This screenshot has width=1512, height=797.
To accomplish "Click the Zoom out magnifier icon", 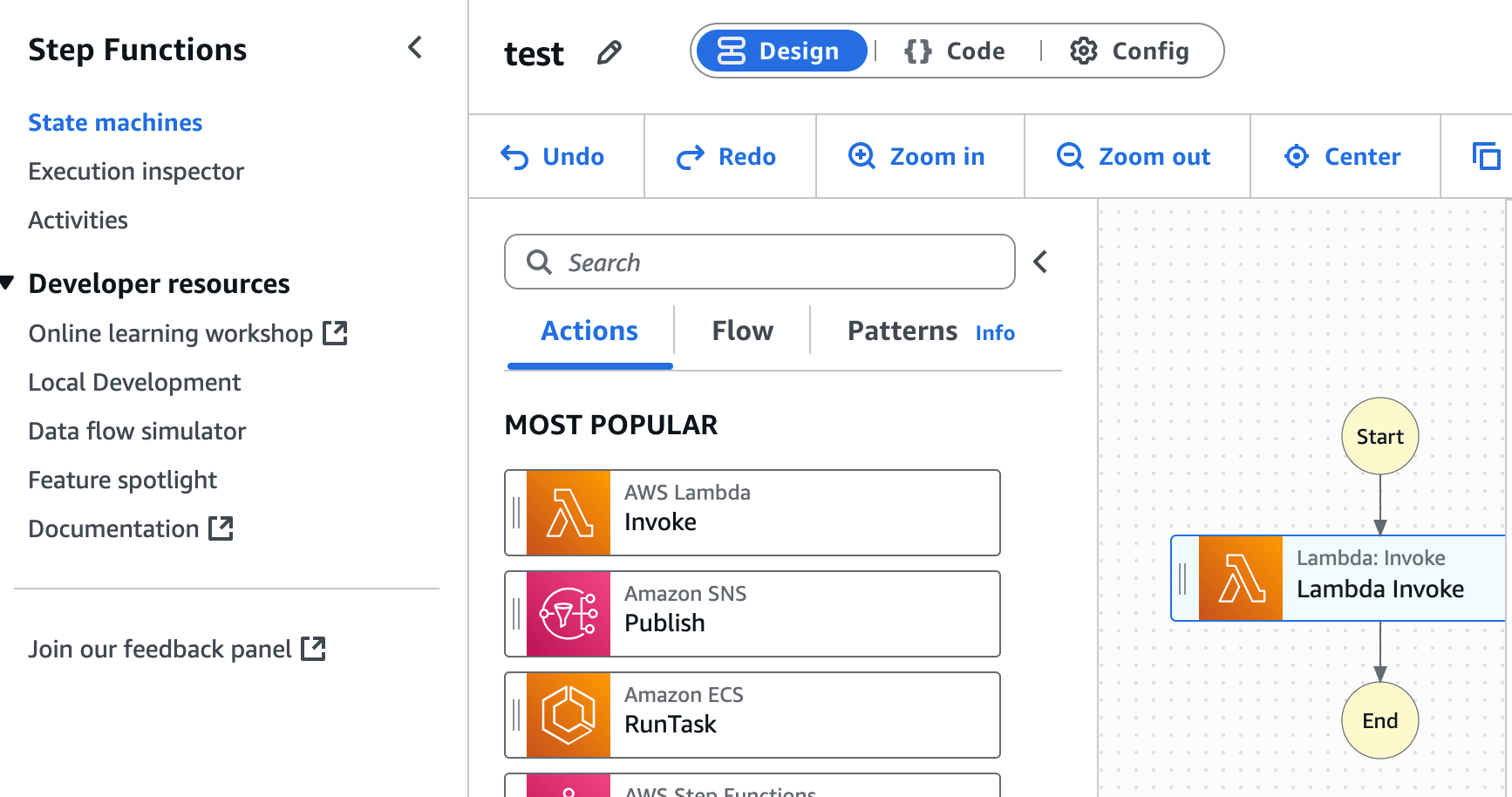I will pyautogui.click(x=1070, y=157).
